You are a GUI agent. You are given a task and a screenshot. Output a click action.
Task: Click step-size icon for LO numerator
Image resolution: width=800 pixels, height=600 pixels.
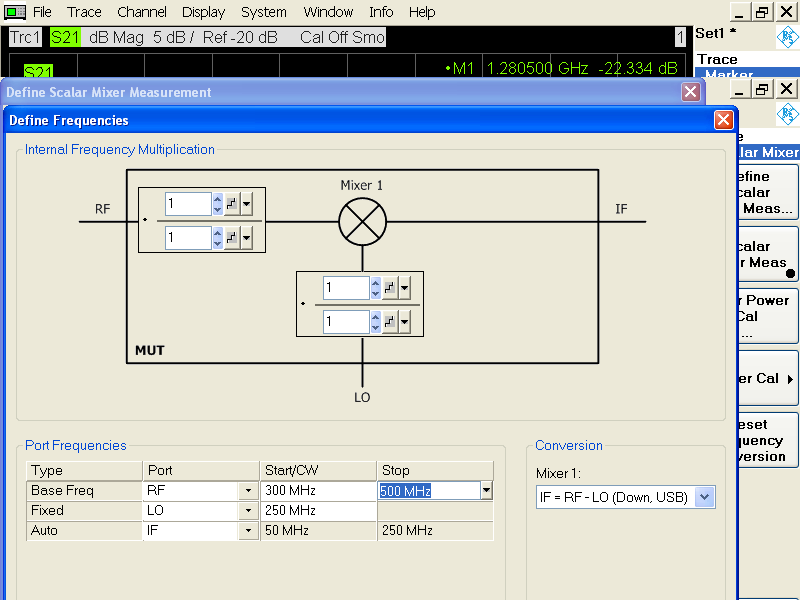click(390, 288)
